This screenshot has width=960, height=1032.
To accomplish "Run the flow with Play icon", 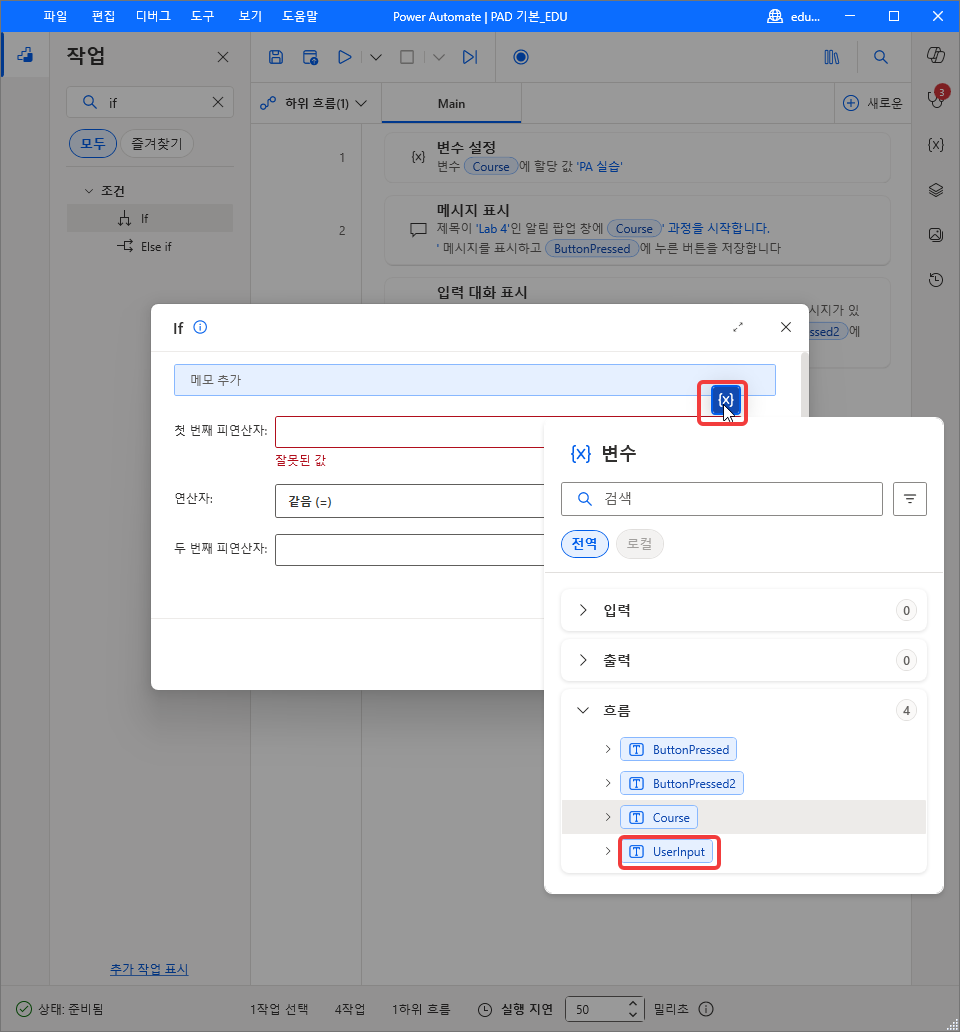I will (x=344, y=57).
